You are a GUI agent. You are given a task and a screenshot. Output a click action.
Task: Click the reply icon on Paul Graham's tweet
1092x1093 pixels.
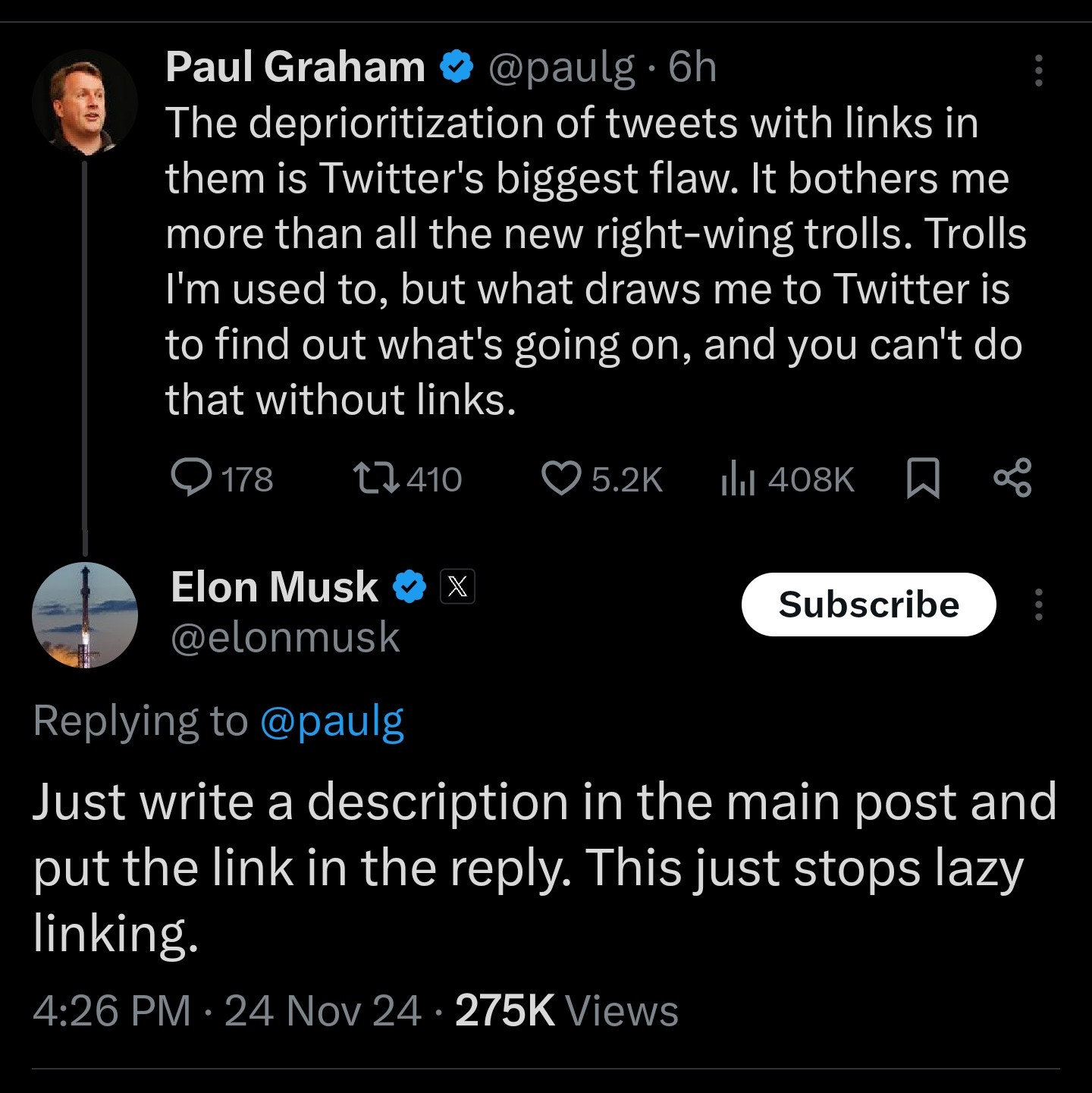coord(191,478)
